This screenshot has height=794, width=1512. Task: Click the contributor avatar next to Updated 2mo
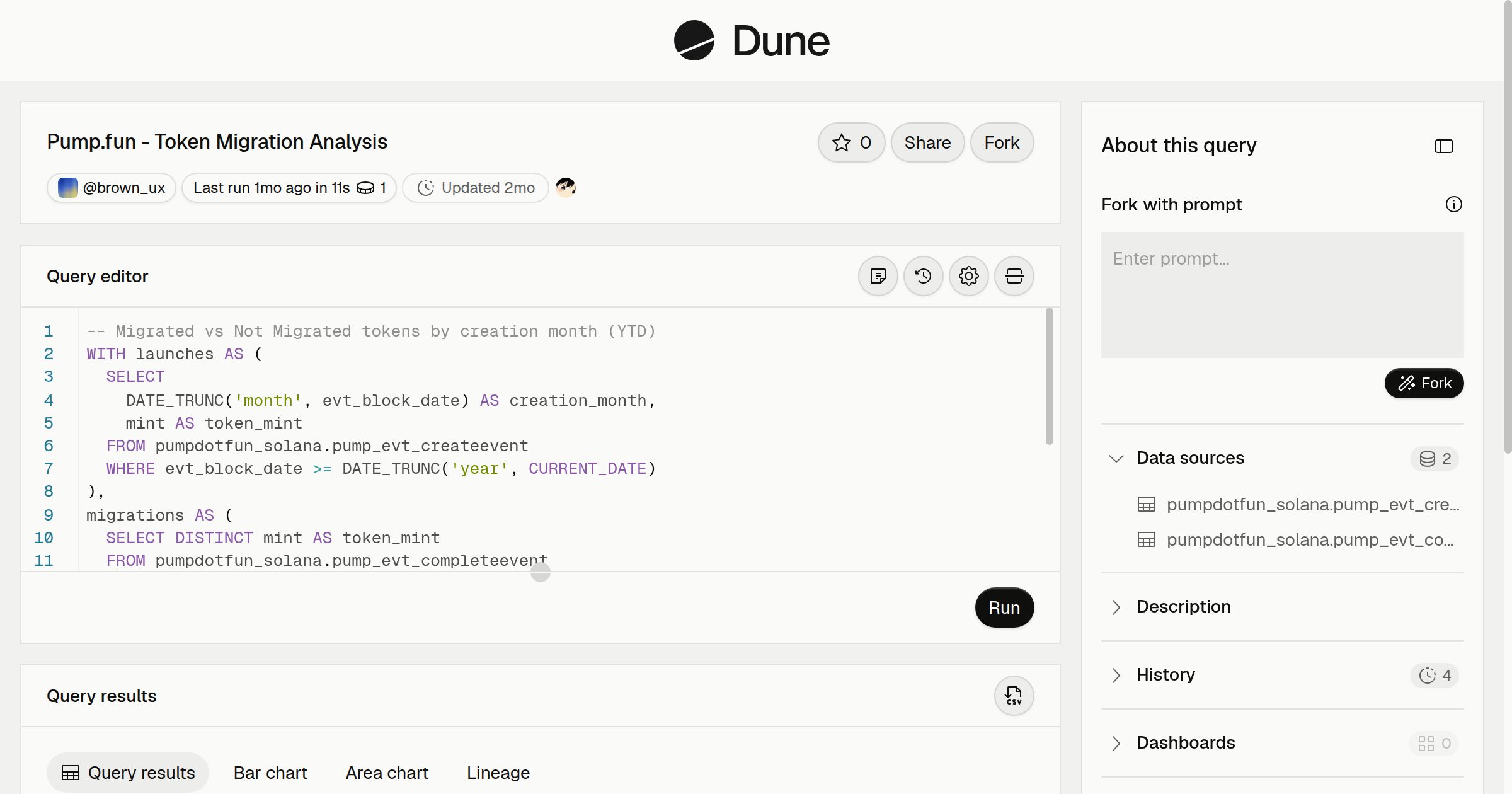pyautogui.click(x=565, y=187)
